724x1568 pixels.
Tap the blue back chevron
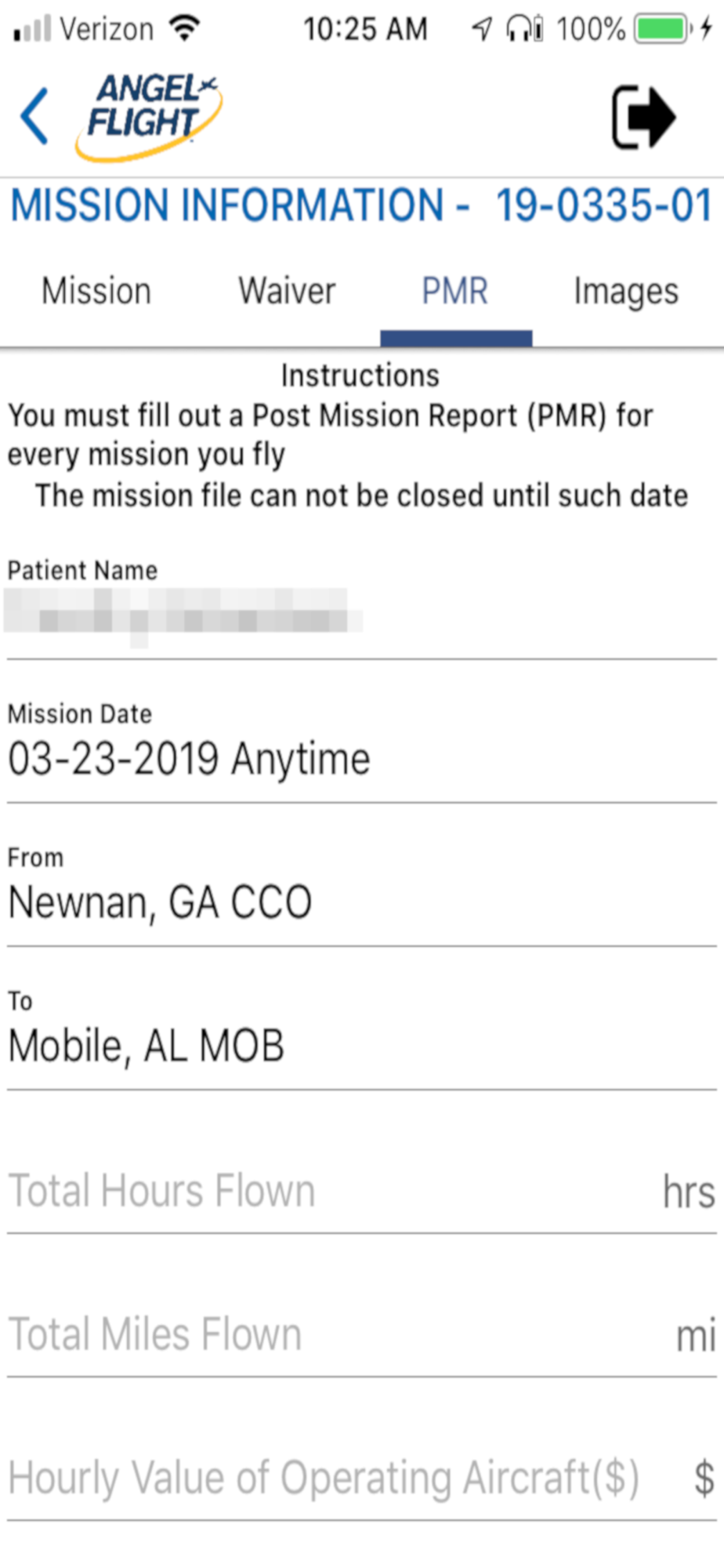[34, 116]
